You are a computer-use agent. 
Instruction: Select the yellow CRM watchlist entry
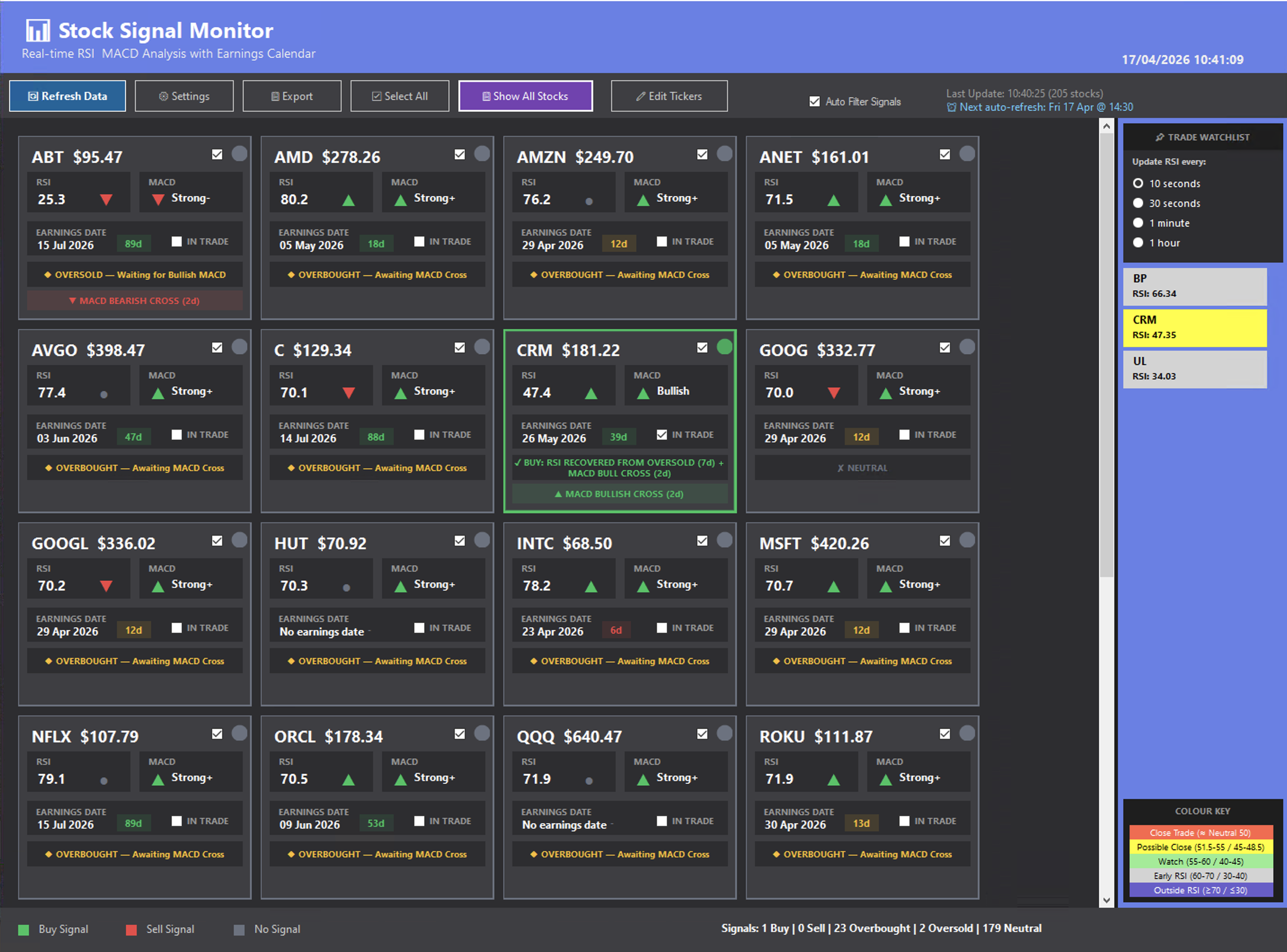(x=1194, y=327)
